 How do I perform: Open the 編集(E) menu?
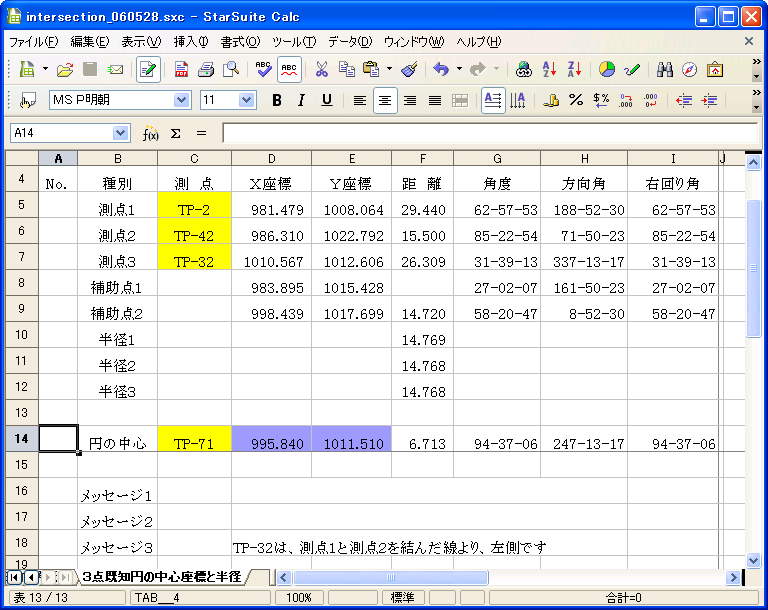(x=90, y=42)
